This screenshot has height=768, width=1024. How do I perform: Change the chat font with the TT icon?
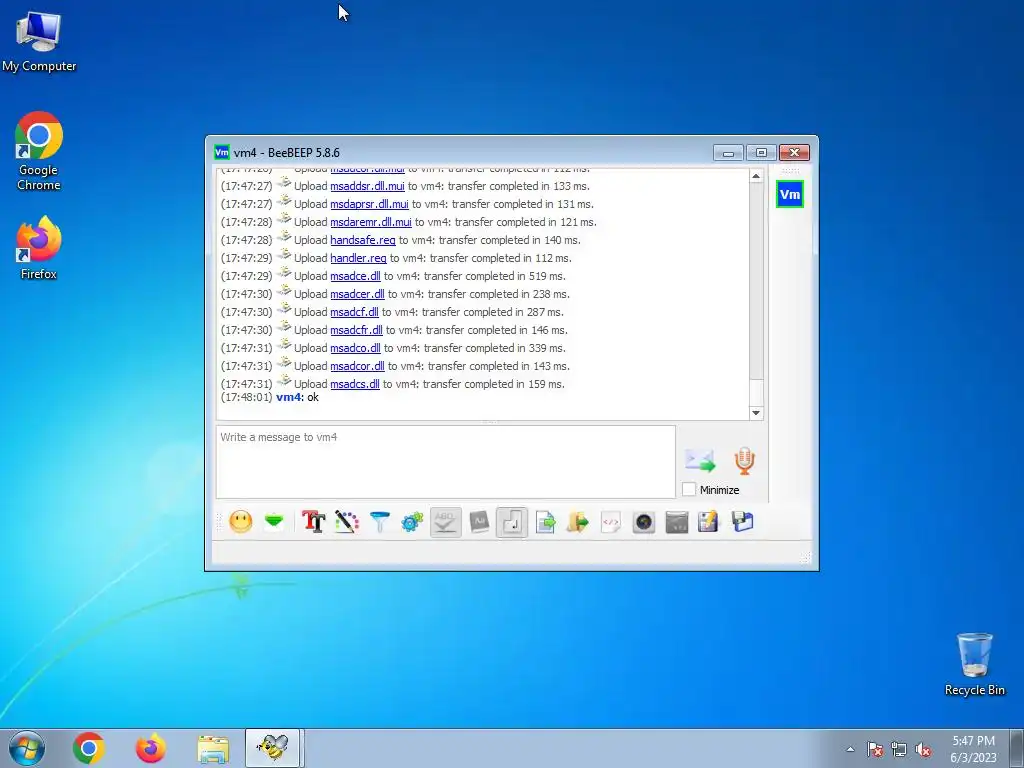(313, 522)
